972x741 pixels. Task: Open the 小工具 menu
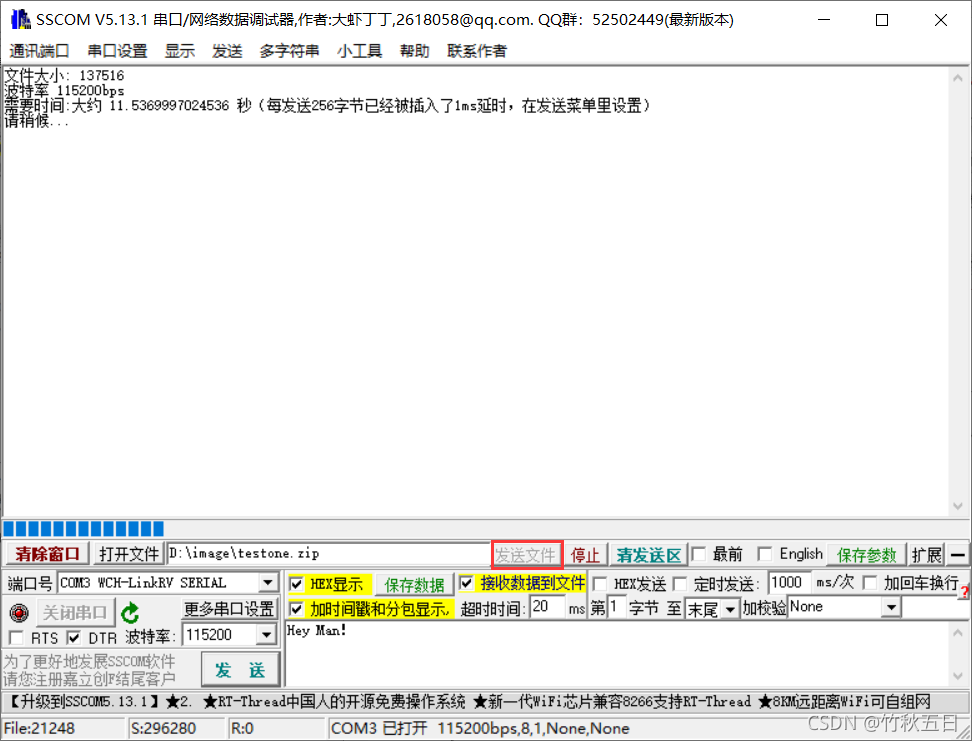point(360,51)
